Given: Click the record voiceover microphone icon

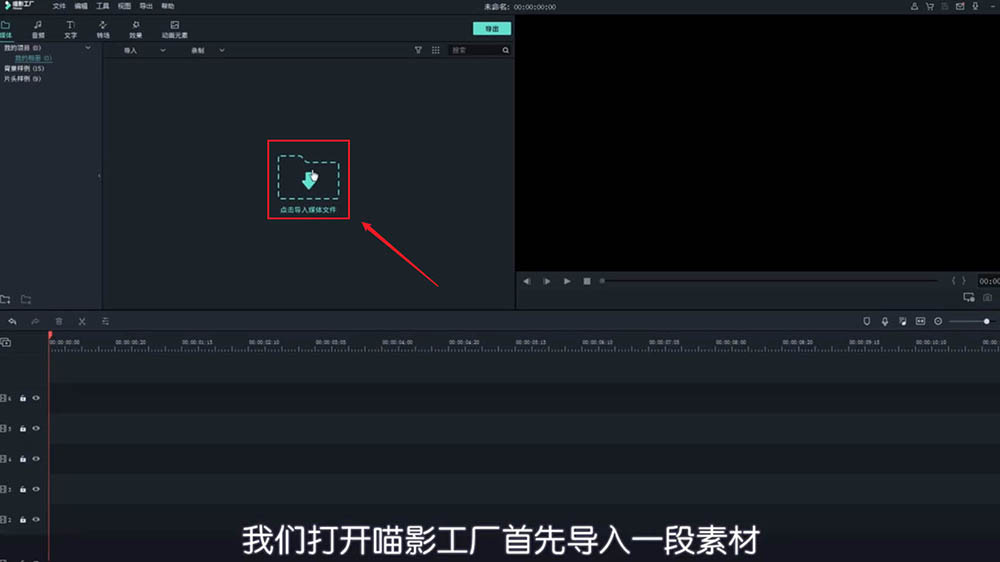Looking at the screenshot, I should click(885, 322).
